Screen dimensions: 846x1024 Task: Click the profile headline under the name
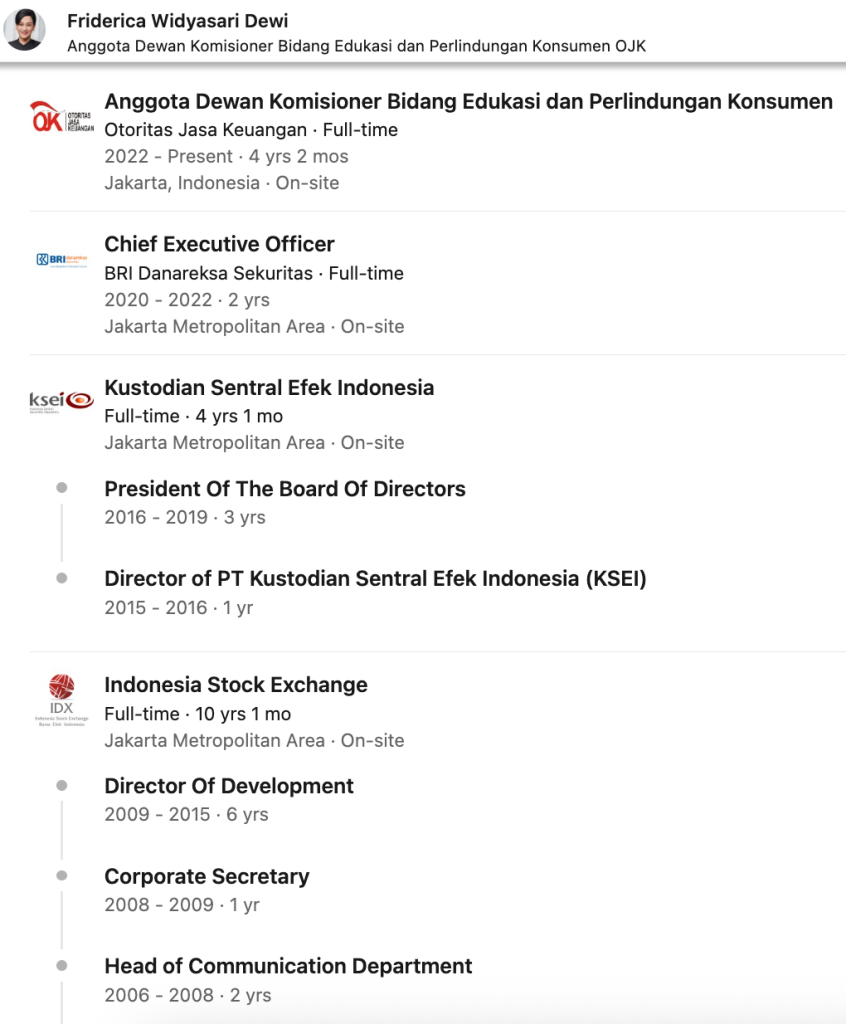point(363,47)
